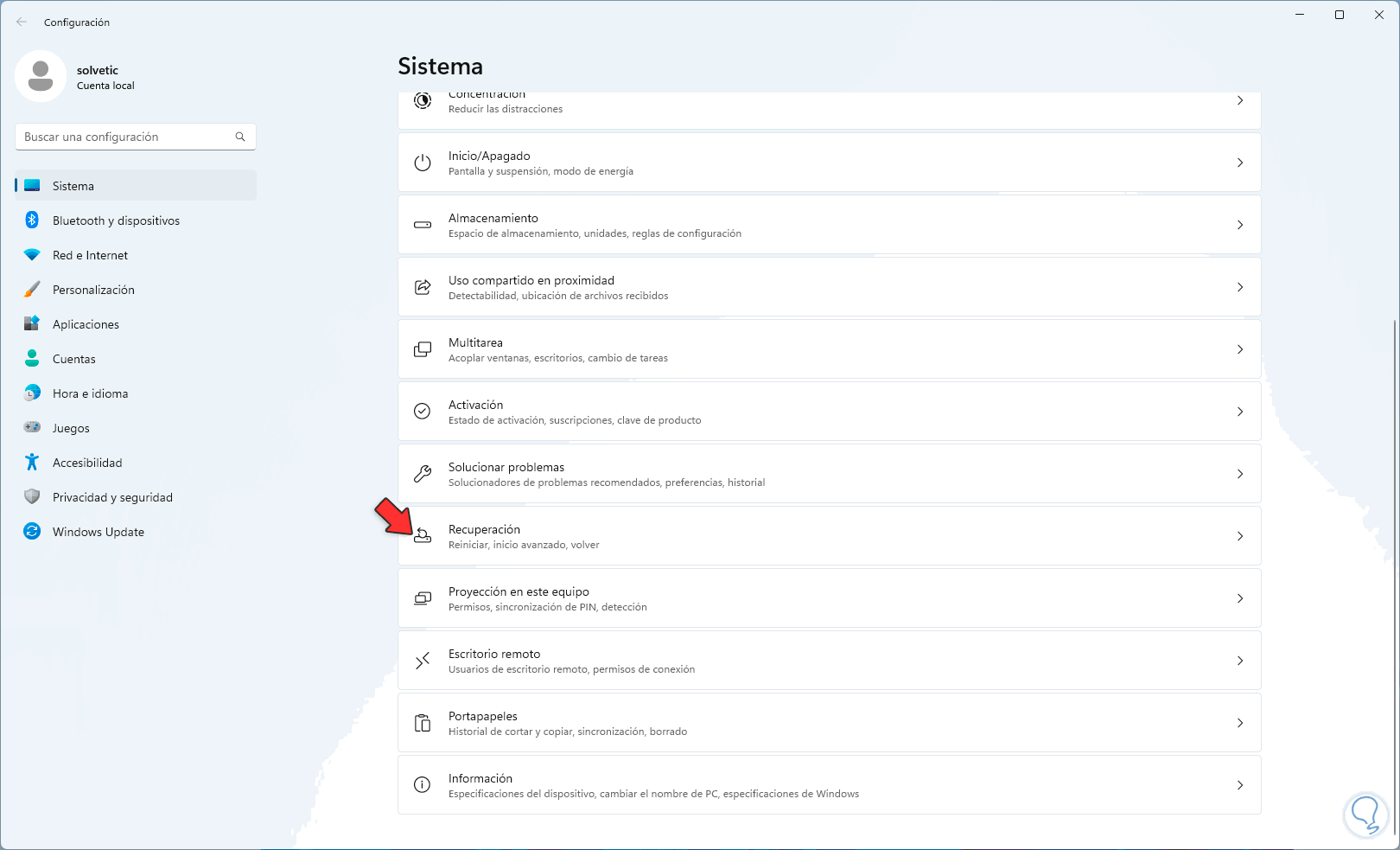1400x850 pixels.
Task: Click the Buscar una configuración search field
Action: coord(125,137)
